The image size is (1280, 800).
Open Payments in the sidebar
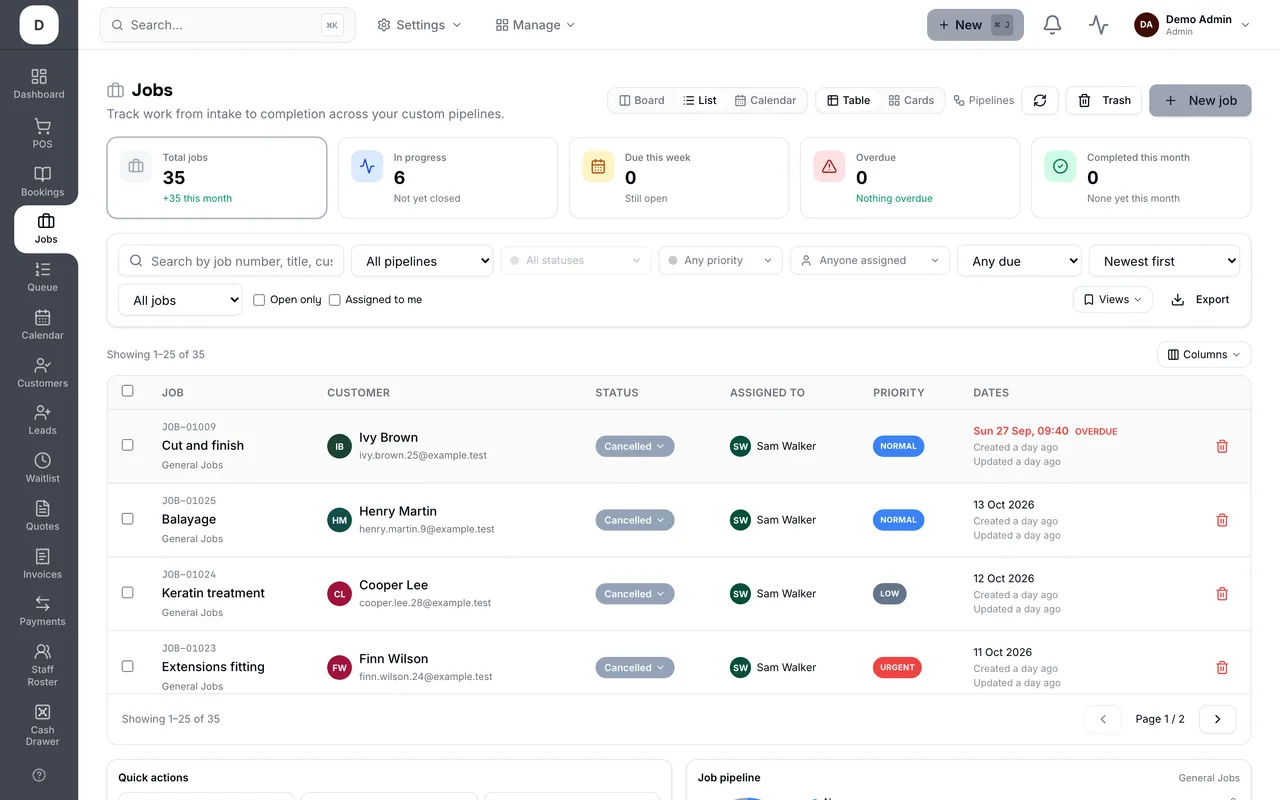[42, 610]
